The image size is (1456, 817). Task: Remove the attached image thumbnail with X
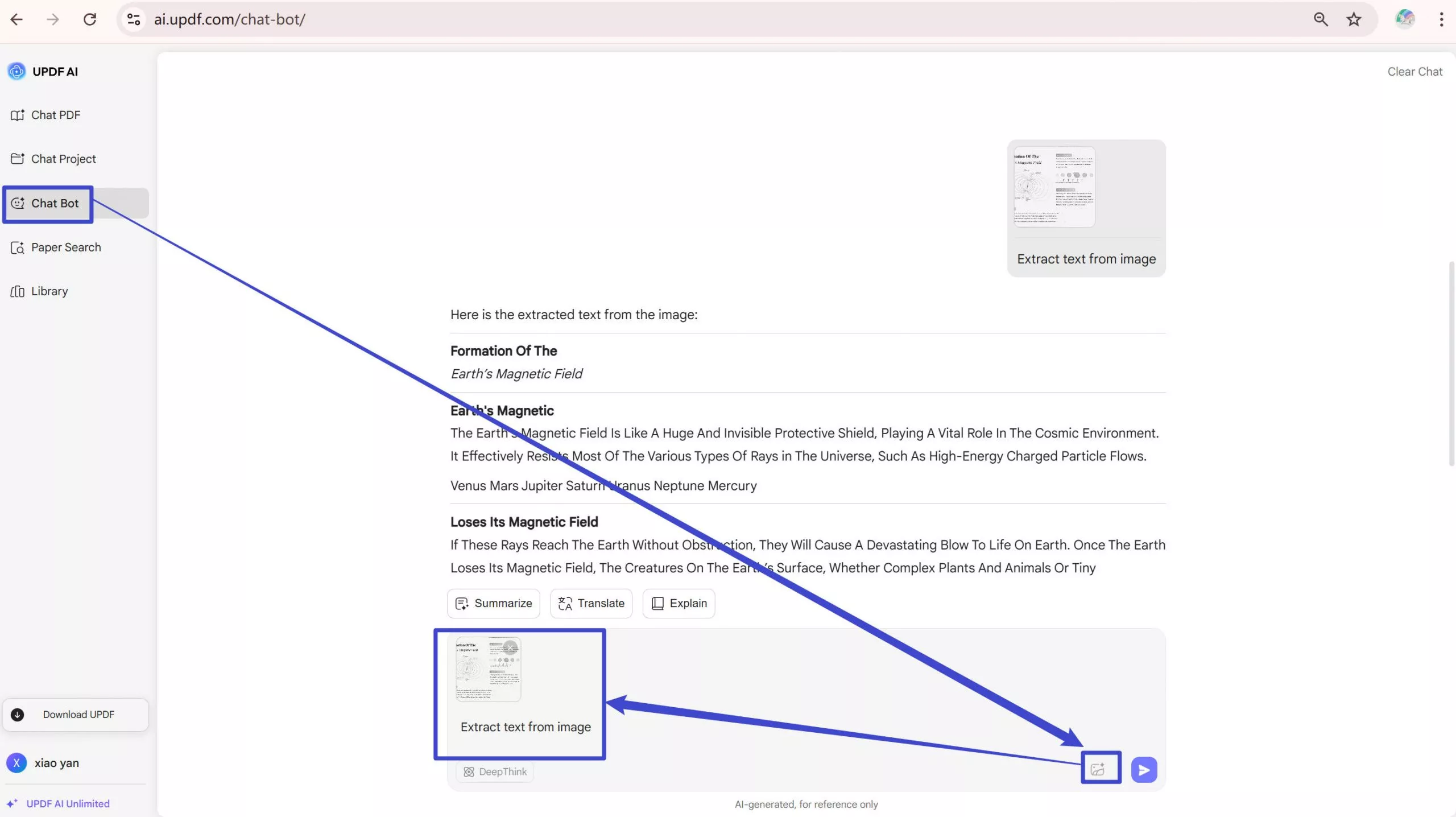(x=510, y=647)
